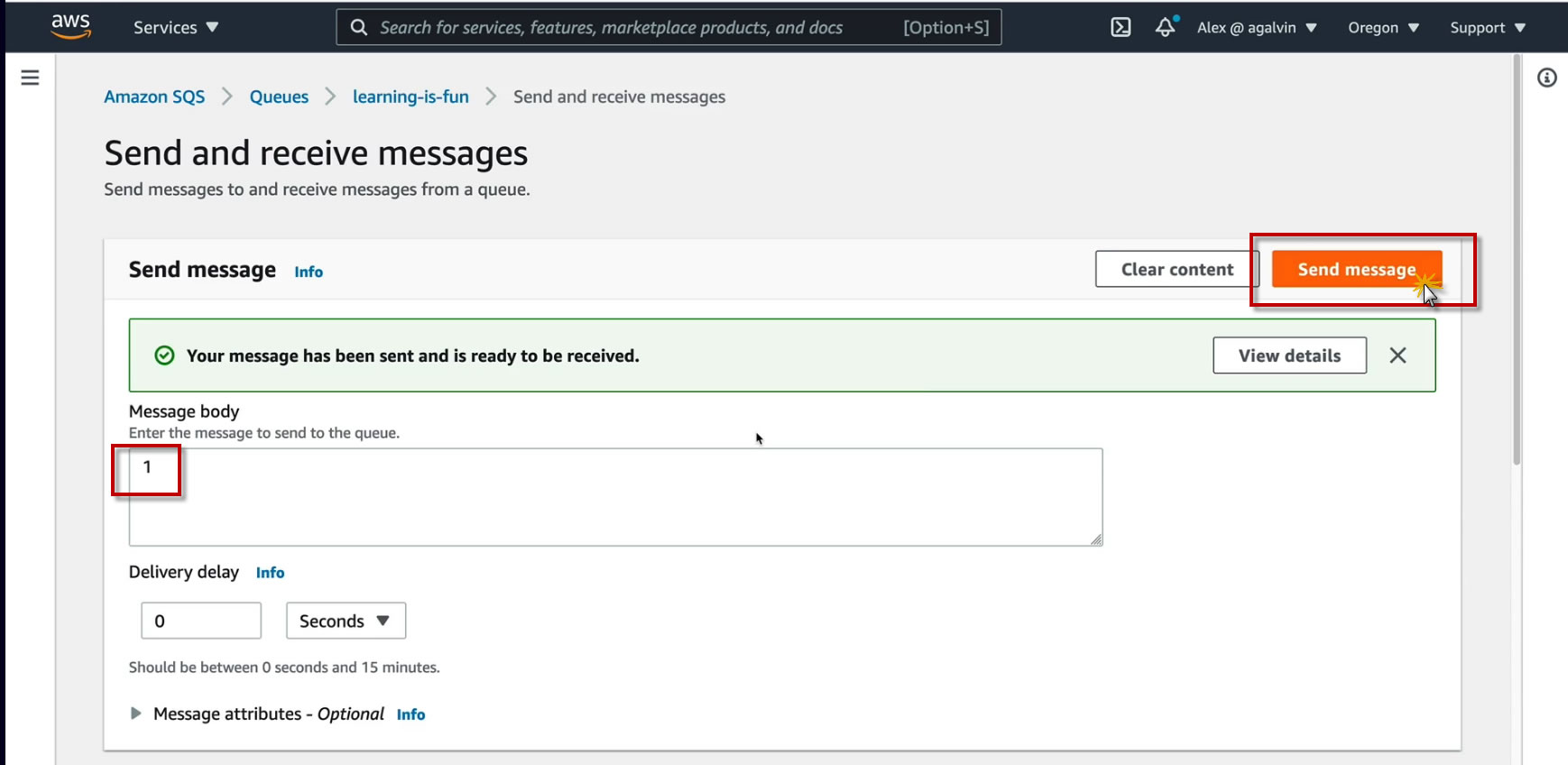Open the hamburger navigation menu
Viewport: 1568px width, 765px height.
[x=30, y=78]
